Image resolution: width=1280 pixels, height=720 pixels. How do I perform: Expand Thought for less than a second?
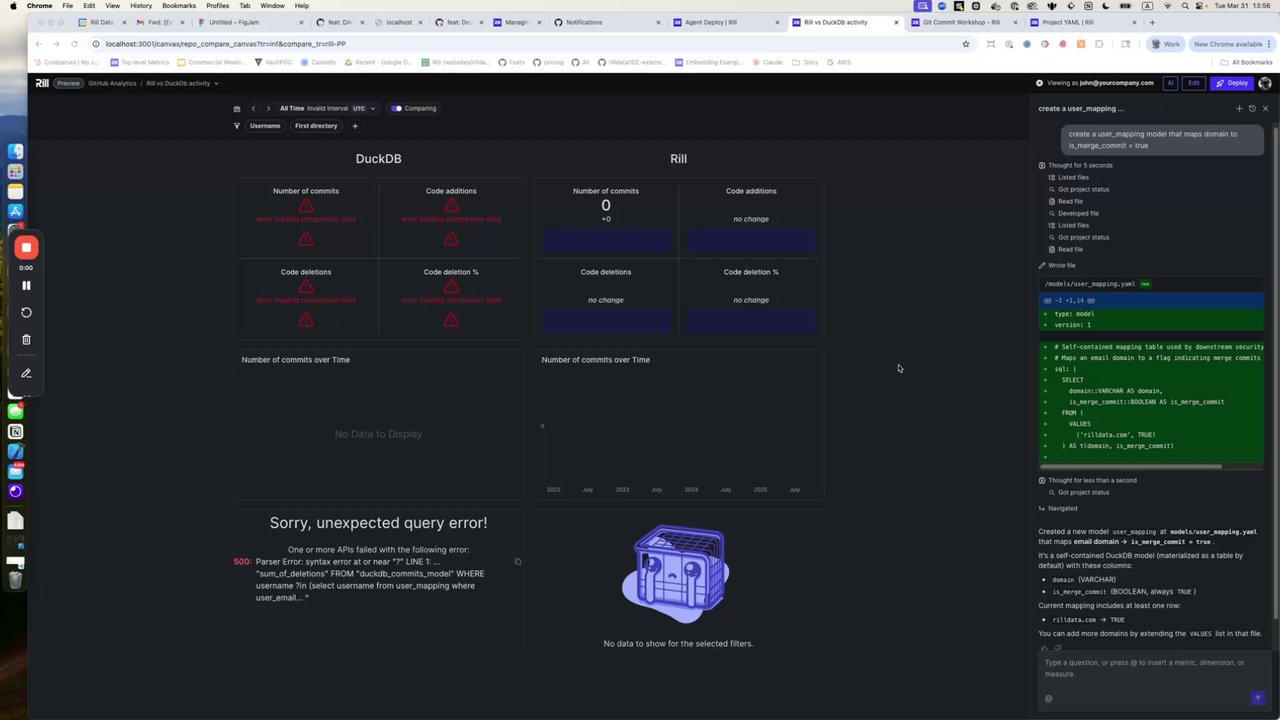coord(1088,480)
